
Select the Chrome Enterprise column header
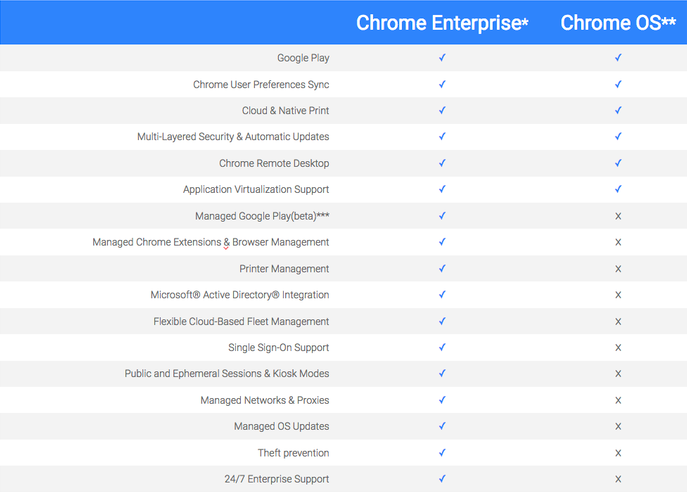[x=442, y=23]
